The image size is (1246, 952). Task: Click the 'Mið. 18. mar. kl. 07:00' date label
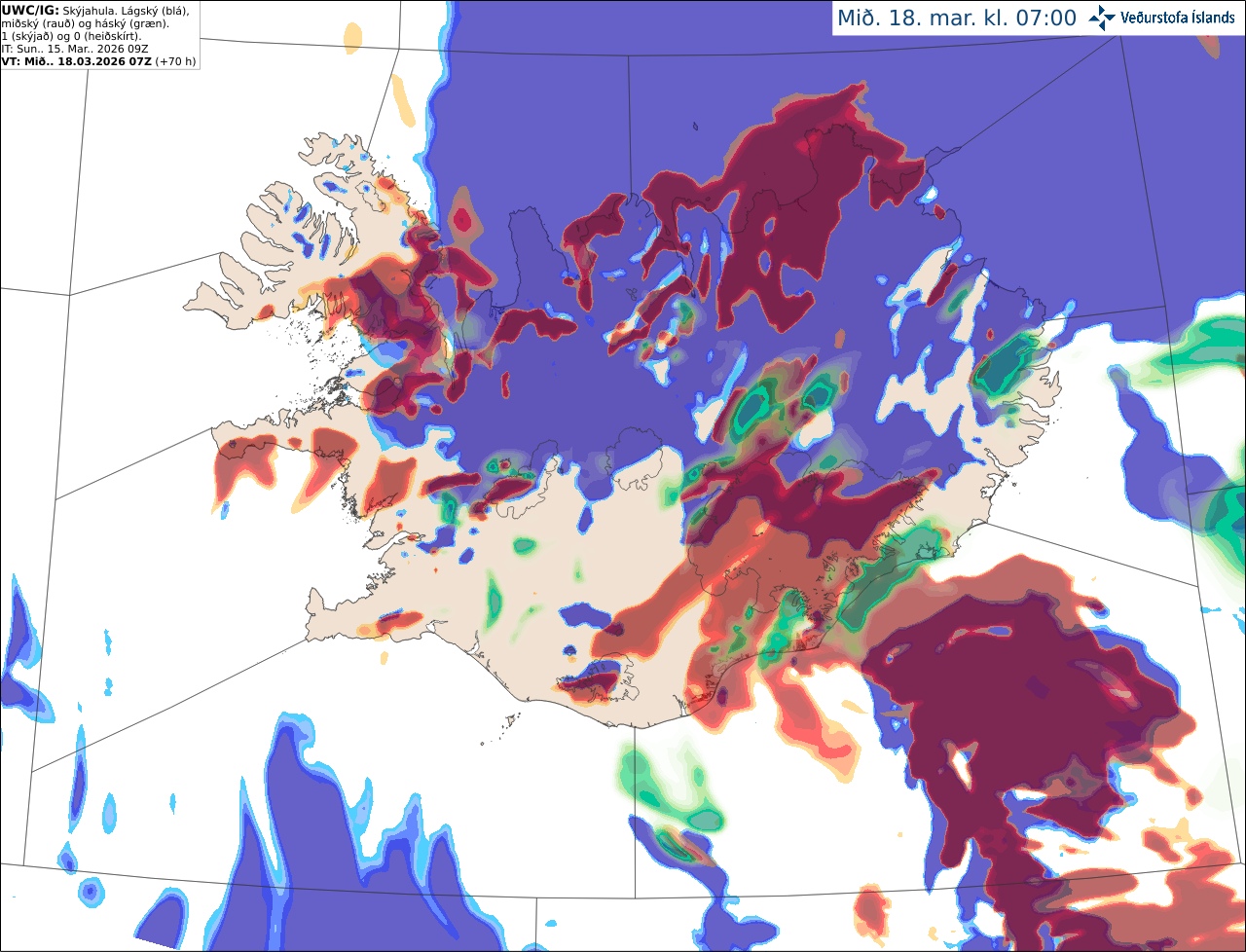[958, 18]
